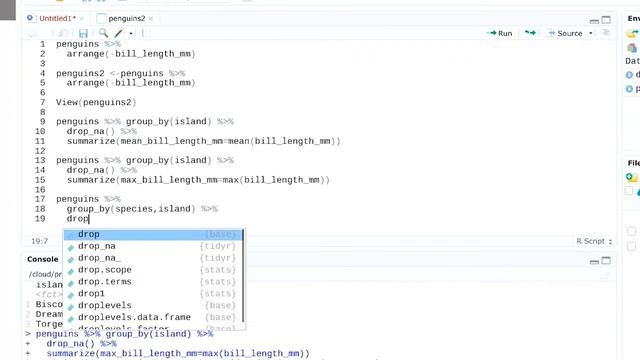
Task: Click the load workspace icon in Environment pane
Action: [x=632, y=34]
